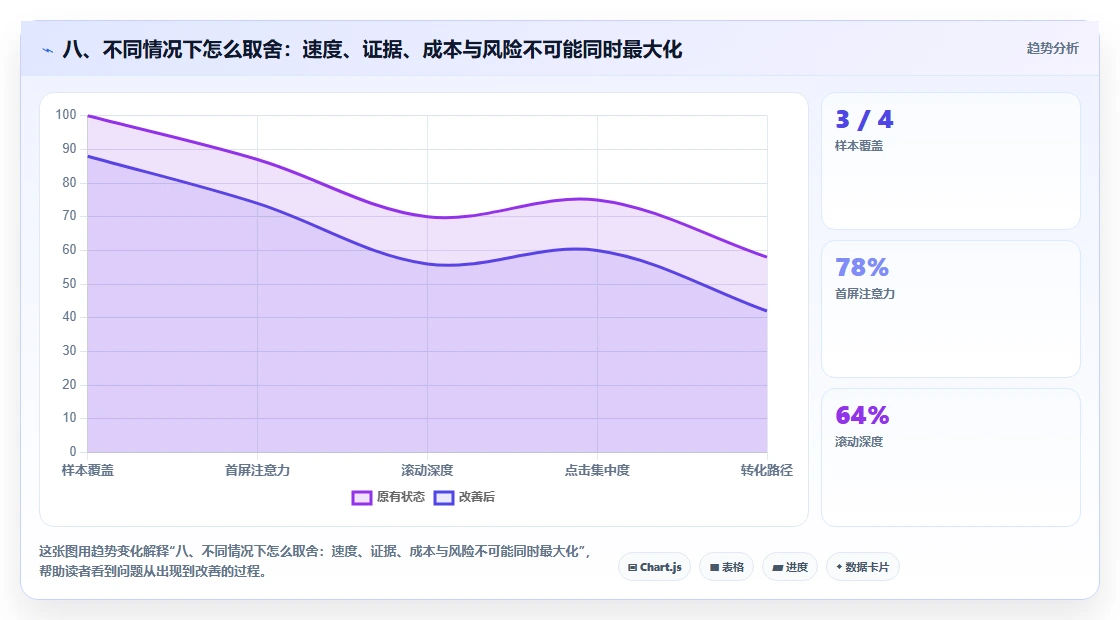
Task: Click the 数据卡片 tag sparkle icon
Action: coord(839,567)
